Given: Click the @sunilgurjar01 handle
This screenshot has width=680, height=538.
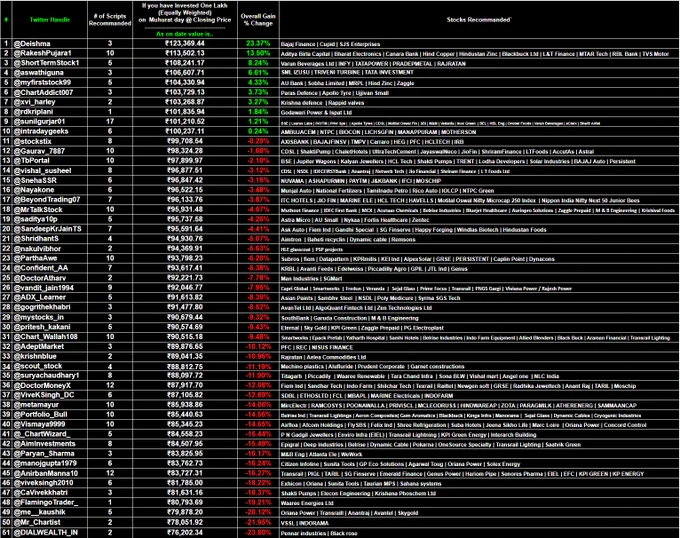Looking at the screenshot, I should [39, 121].
